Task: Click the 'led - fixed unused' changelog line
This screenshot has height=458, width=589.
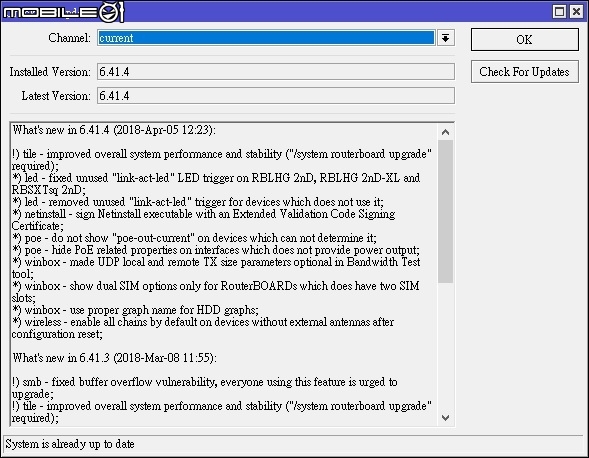Action: [x=216, y=184]
